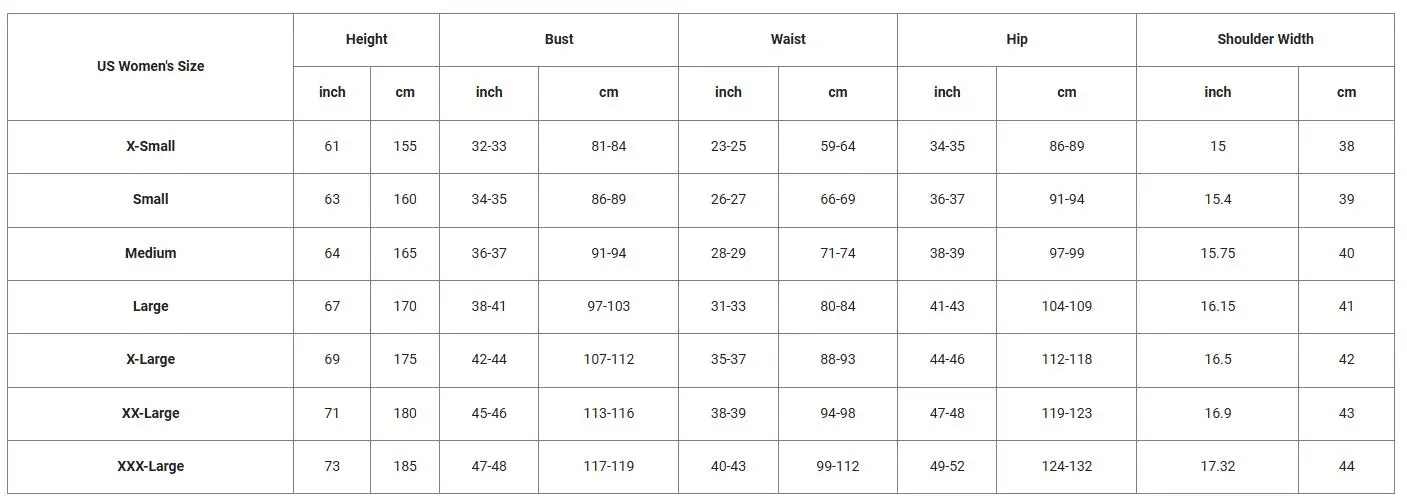Click the Bust column header
The width and height of the screenshot is (1407, 497).
pyautogui.click(x=559, y=39)
